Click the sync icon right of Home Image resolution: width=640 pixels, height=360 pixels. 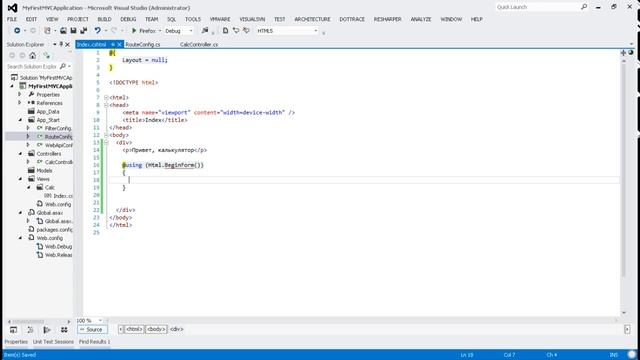[47, 56]
